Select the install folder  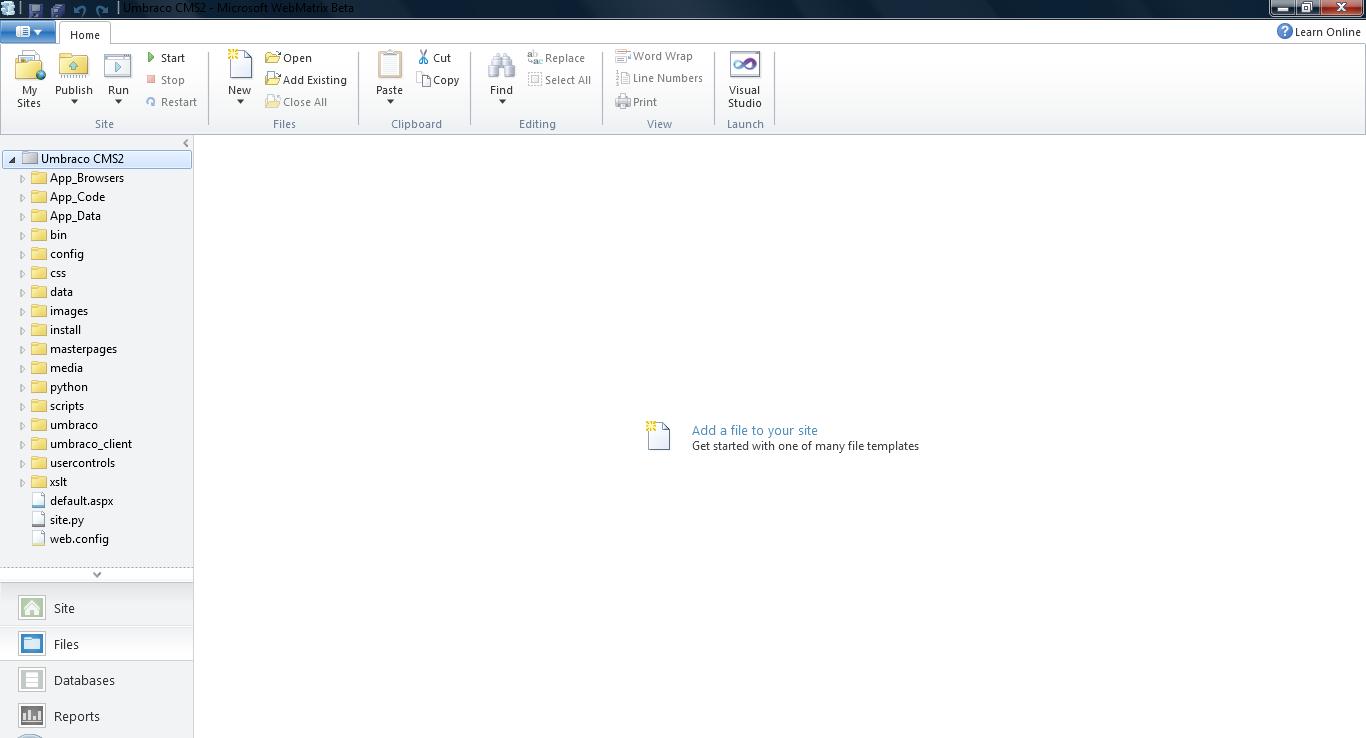(x=65, y=330)
